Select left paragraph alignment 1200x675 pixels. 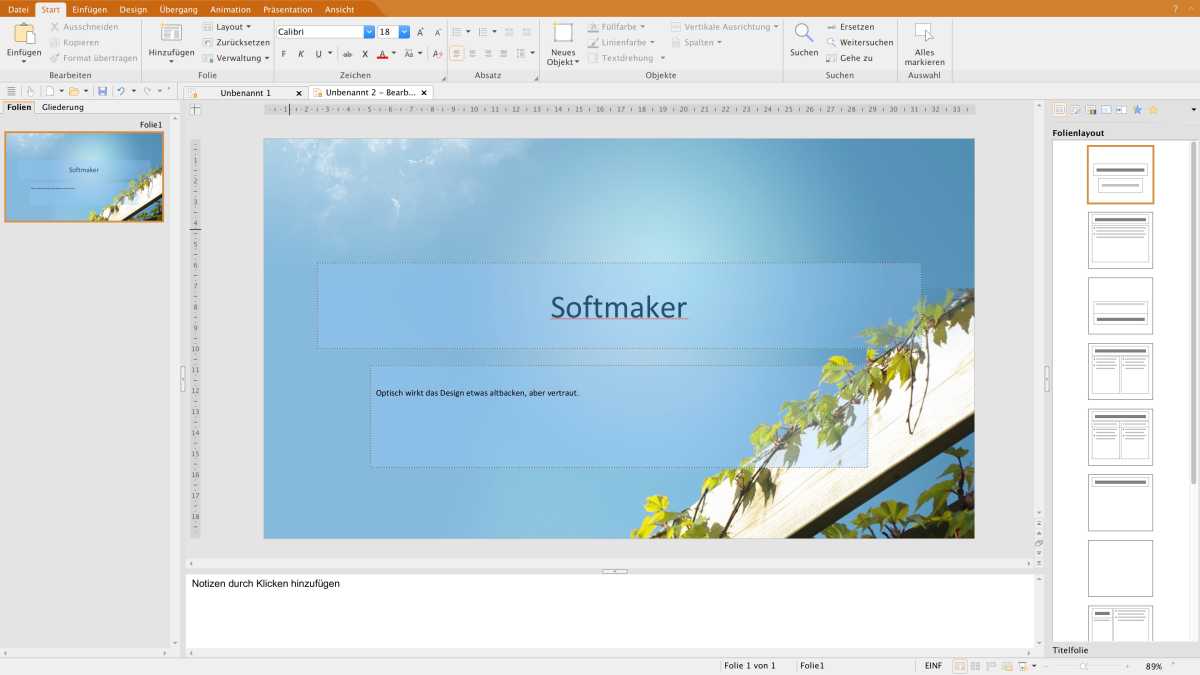coord(457,54)
